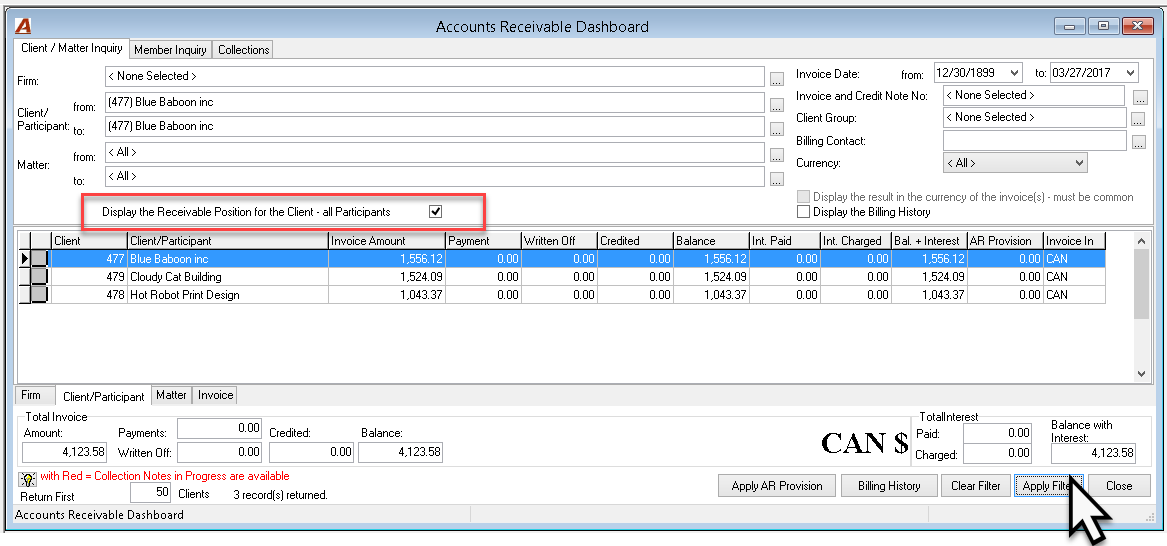Click invoice amount cell '1,043.37'

point(386,295)
